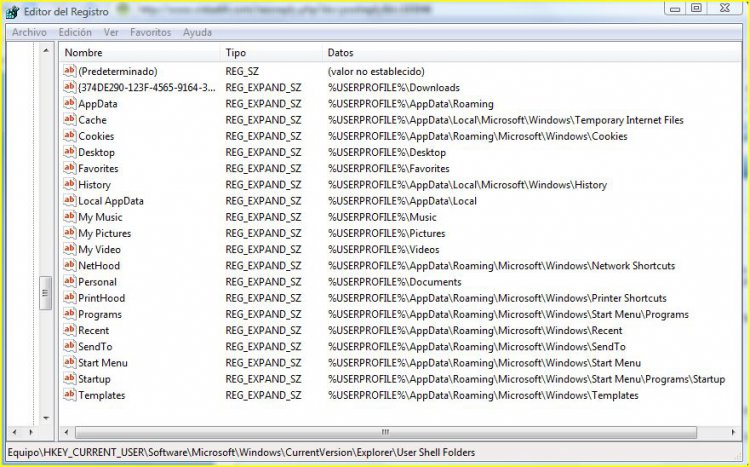
Task: Click the Desktop value icon
Action: (x=70, y=153)
